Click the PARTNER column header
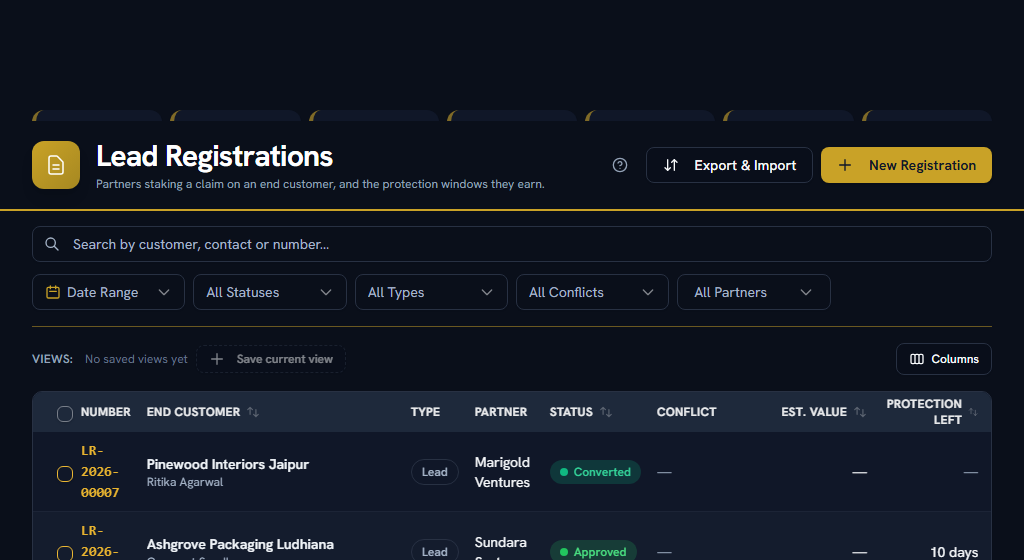 pos(500,412)
